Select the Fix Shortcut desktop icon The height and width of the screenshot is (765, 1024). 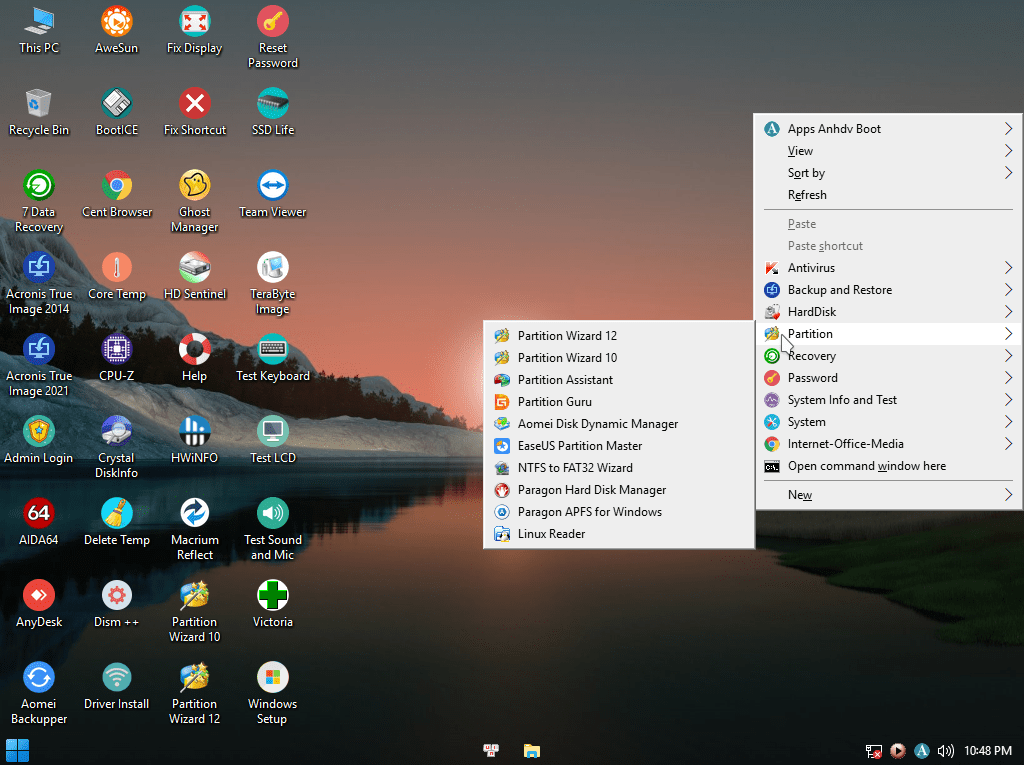(x=195, y=112)
